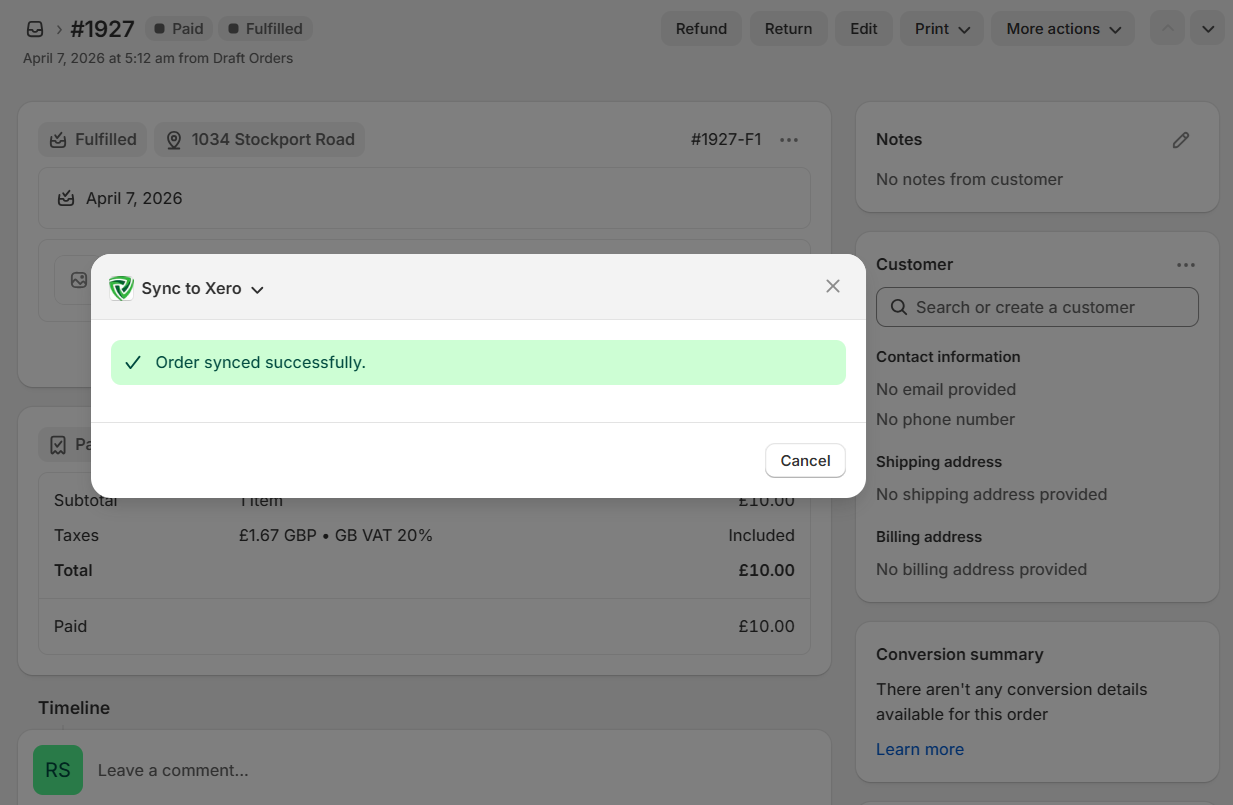Click the Sync to Xero app logo
The width and height of the screenshot is (1233, 805).
pyautogui.click(x=121, y=288)
